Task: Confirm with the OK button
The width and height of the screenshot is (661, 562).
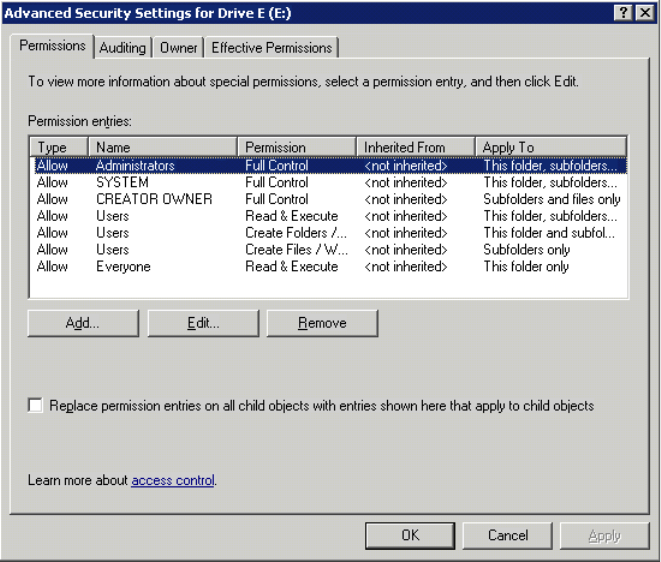Action: [410, 536]
